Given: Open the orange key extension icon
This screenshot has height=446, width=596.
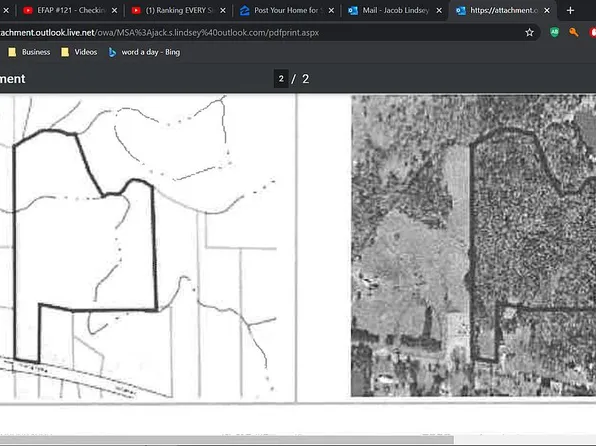Looking at the screenshot, I should coord(574,33).
